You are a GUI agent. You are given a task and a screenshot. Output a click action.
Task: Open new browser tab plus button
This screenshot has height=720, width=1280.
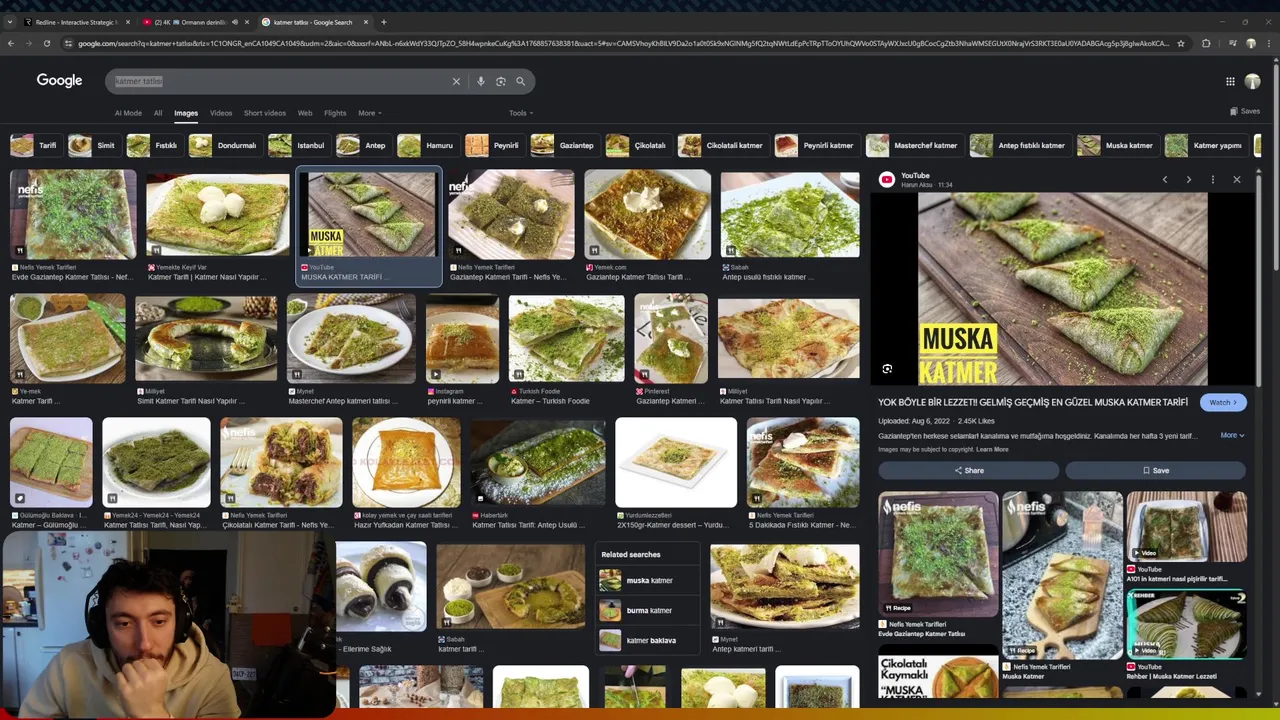click(384, 22)
